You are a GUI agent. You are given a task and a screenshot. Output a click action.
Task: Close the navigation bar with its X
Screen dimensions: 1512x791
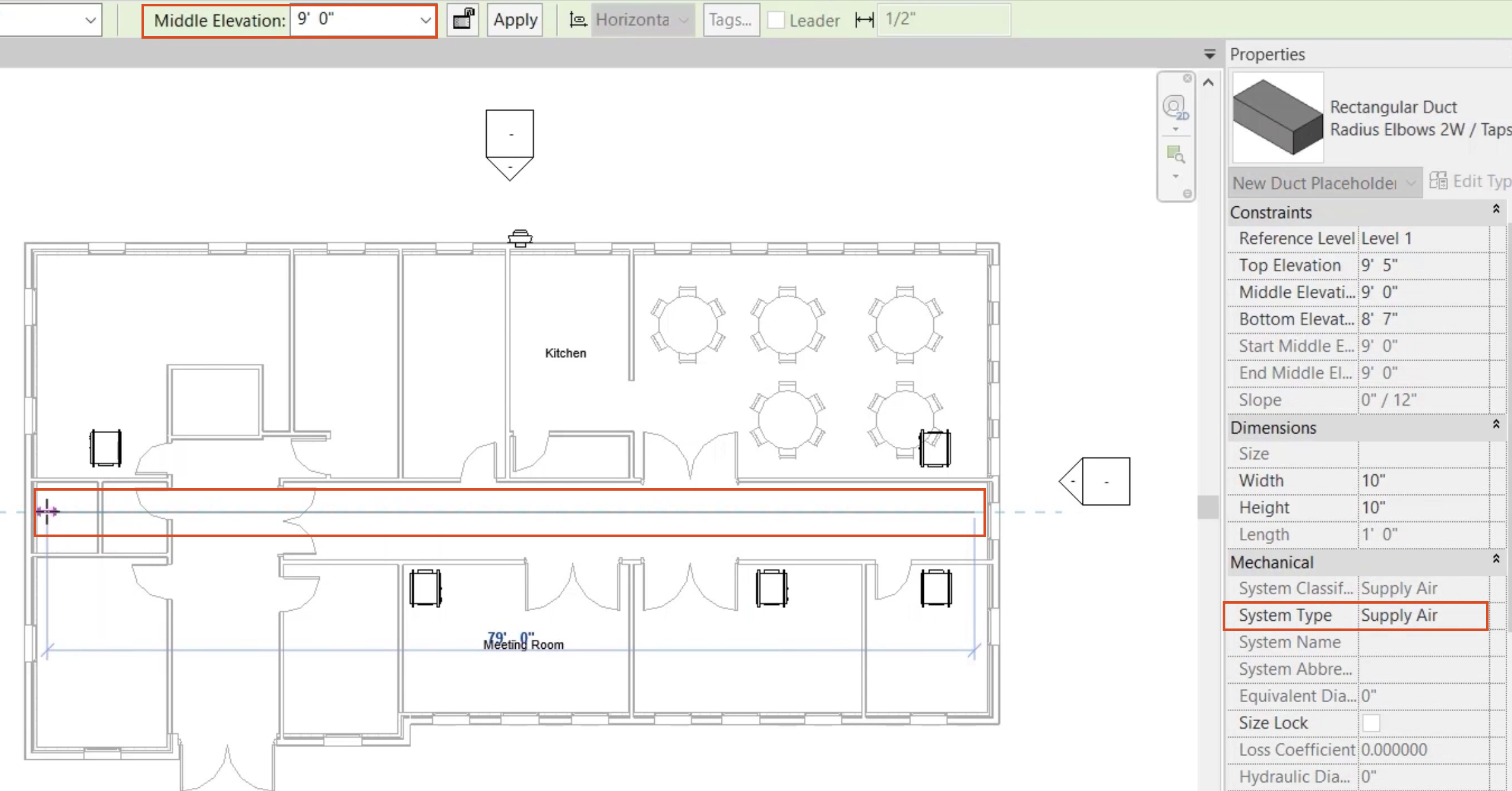tap(1187, 79)
